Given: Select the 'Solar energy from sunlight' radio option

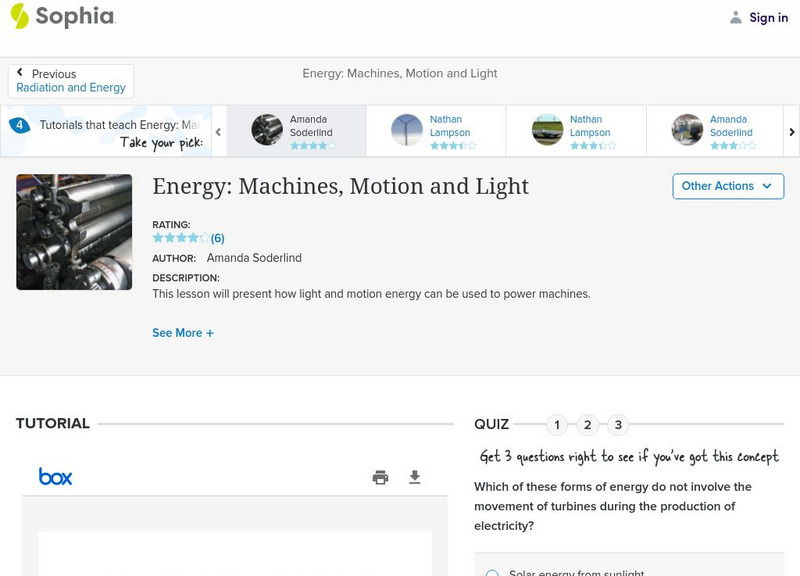Looking at the screenshot, I should (x=492, y=574).
